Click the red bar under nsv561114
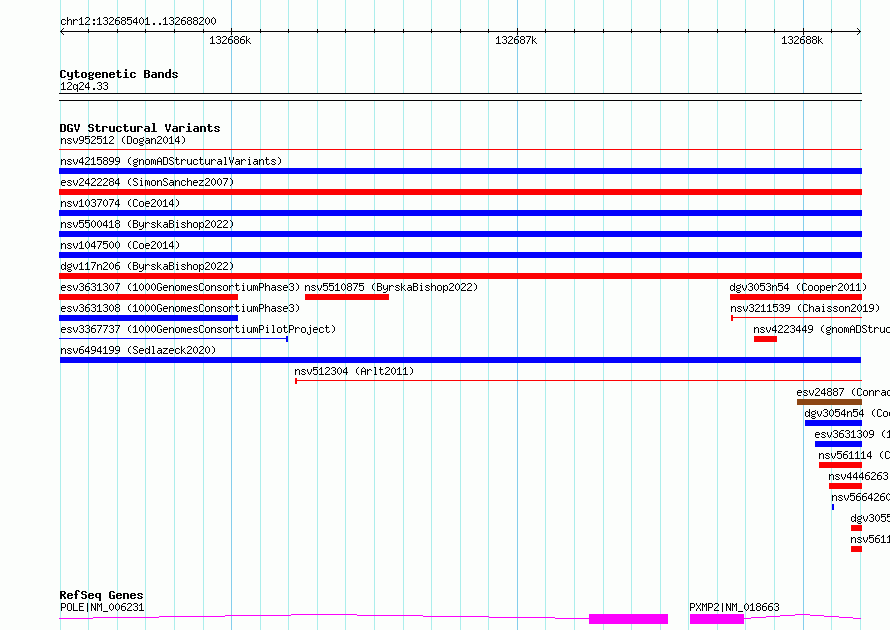Image resolution: width=890 pixels, height=630 pixels. (840, 465)
